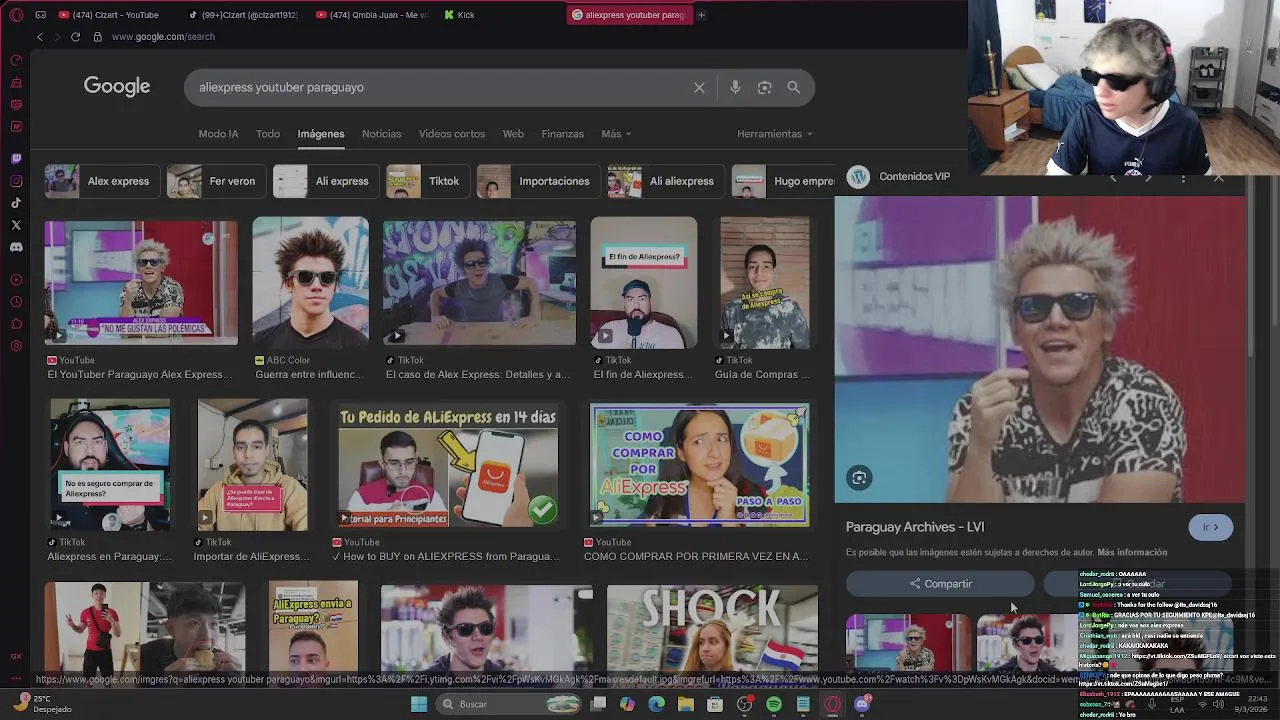Open Instagram in the Opera sidebar
Screen dimensions: 1280x720
[x=16, y=181]
